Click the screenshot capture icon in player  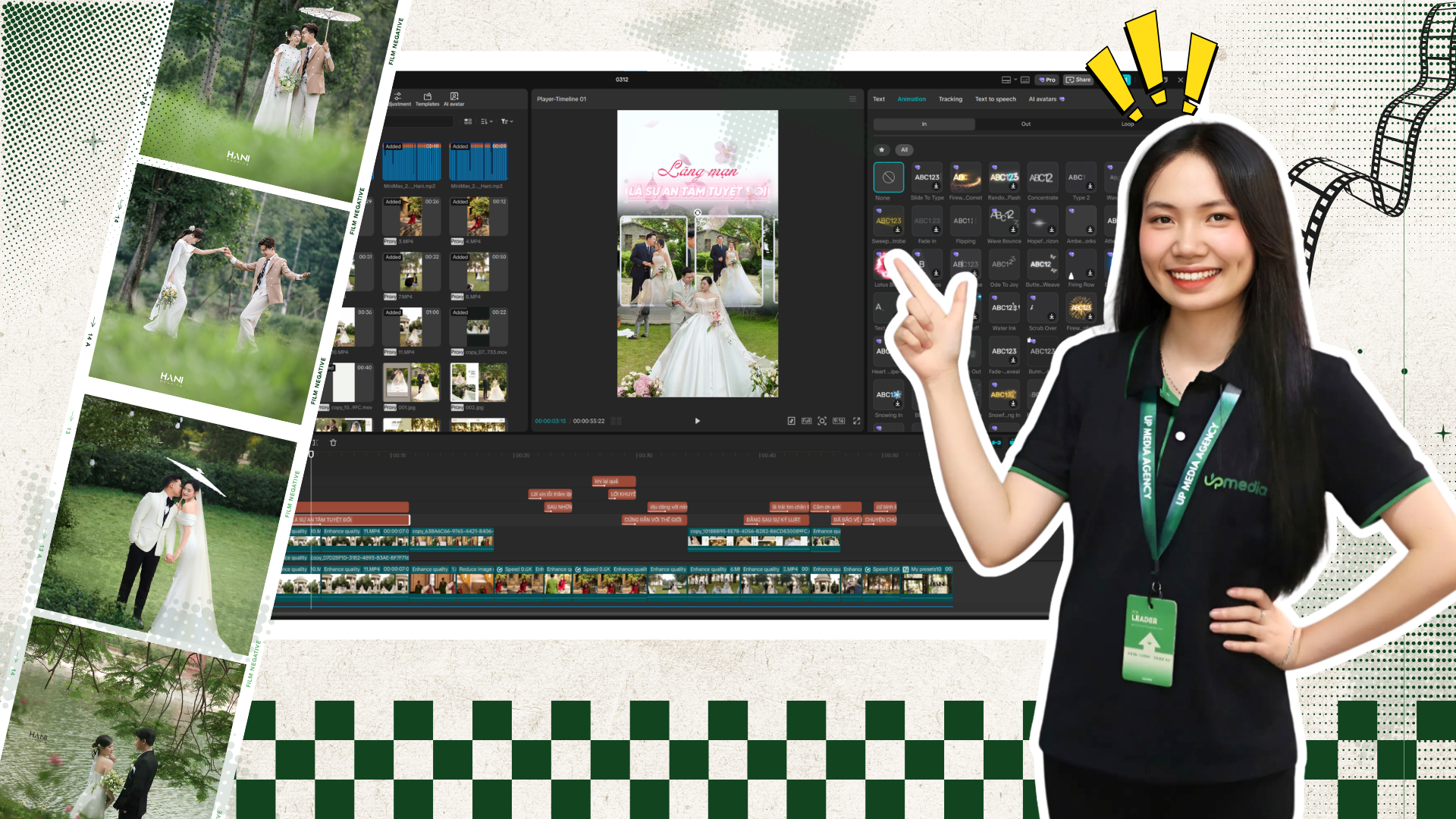pyautogui.click(x=822, y=421)
